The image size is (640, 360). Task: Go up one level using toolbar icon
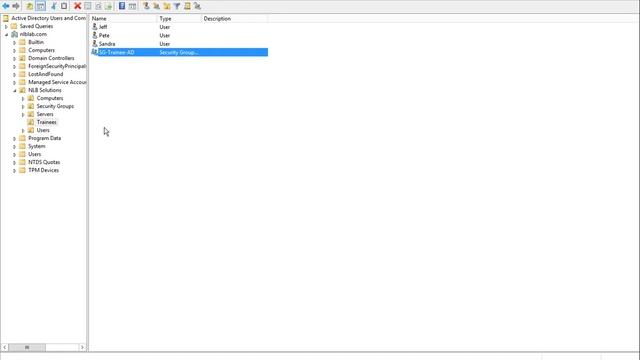click(29, 6)
